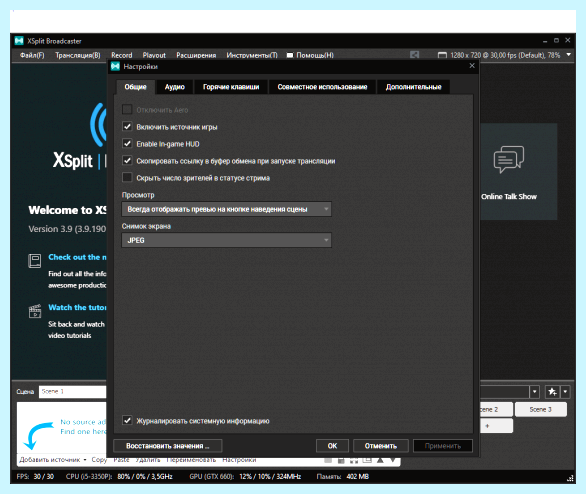Open the 'Дополнительные' tab
Image resolution: width=586 pixels, height=494 pixels.
(x=413, y=87)
